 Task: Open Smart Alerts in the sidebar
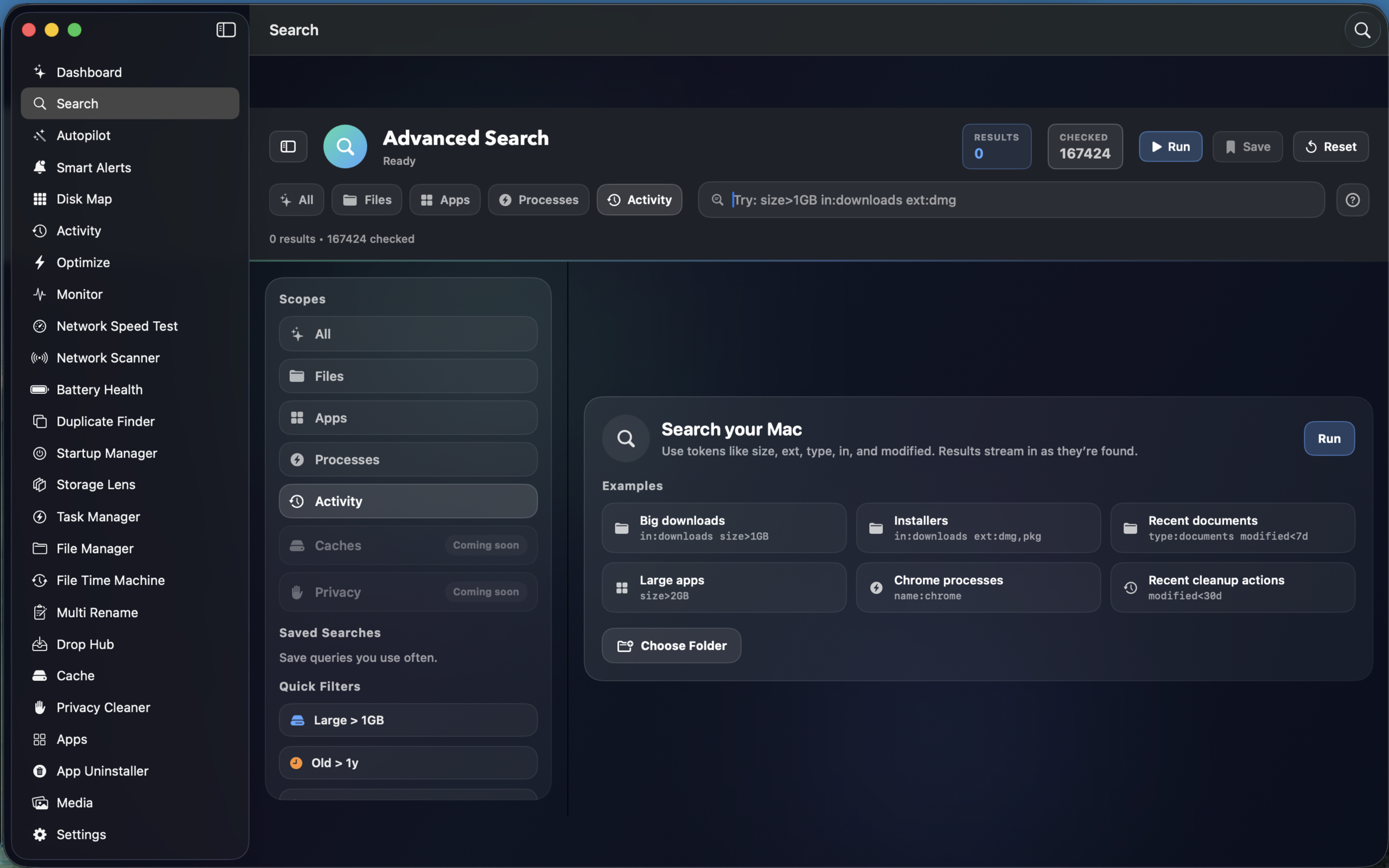[x=130, y=168]
